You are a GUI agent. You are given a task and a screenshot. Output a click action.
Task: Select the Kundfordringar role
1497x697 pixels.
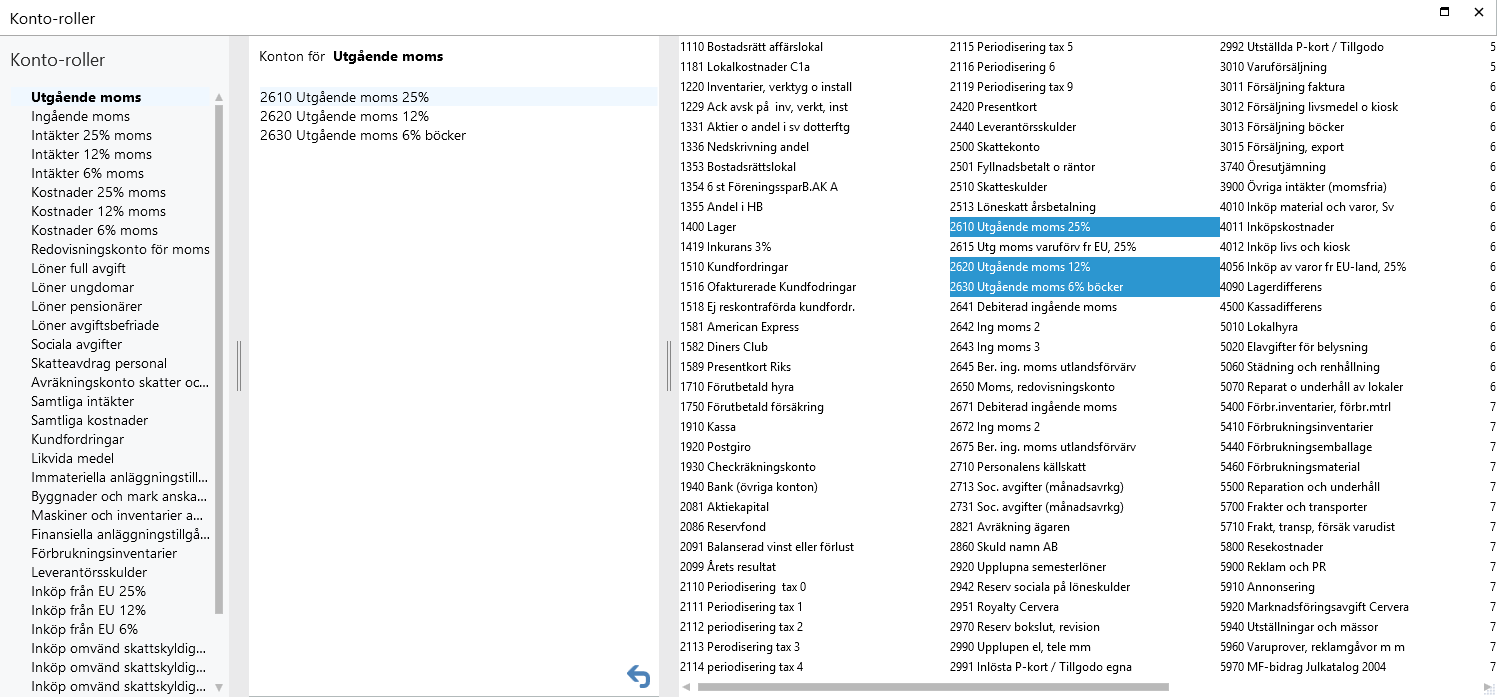click(77, 439)
